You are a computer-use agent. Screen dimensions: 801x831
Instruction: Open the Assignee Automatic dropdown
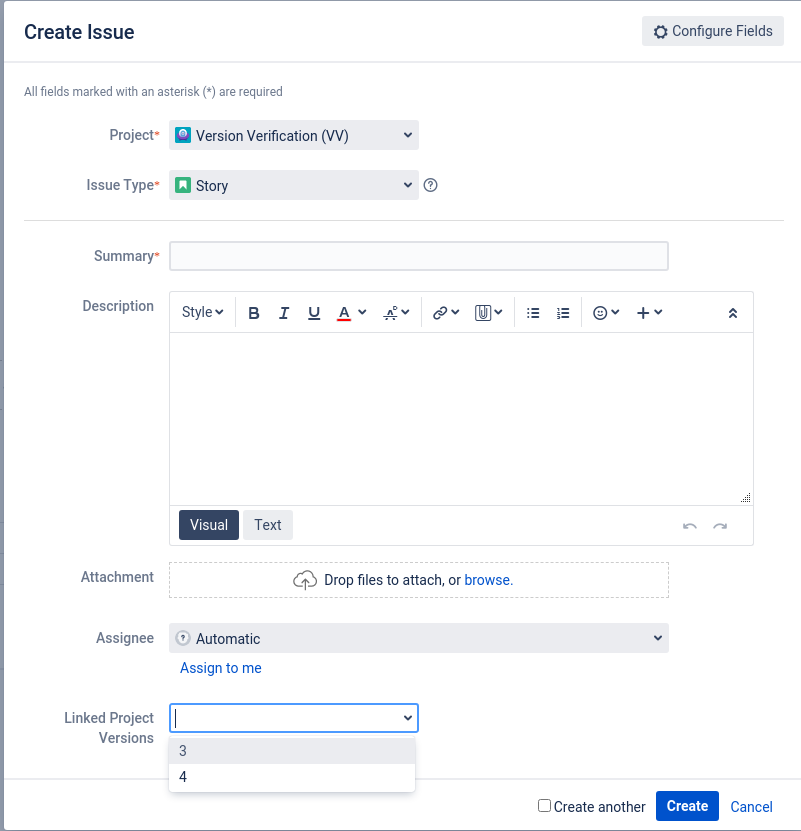point(419,638)
